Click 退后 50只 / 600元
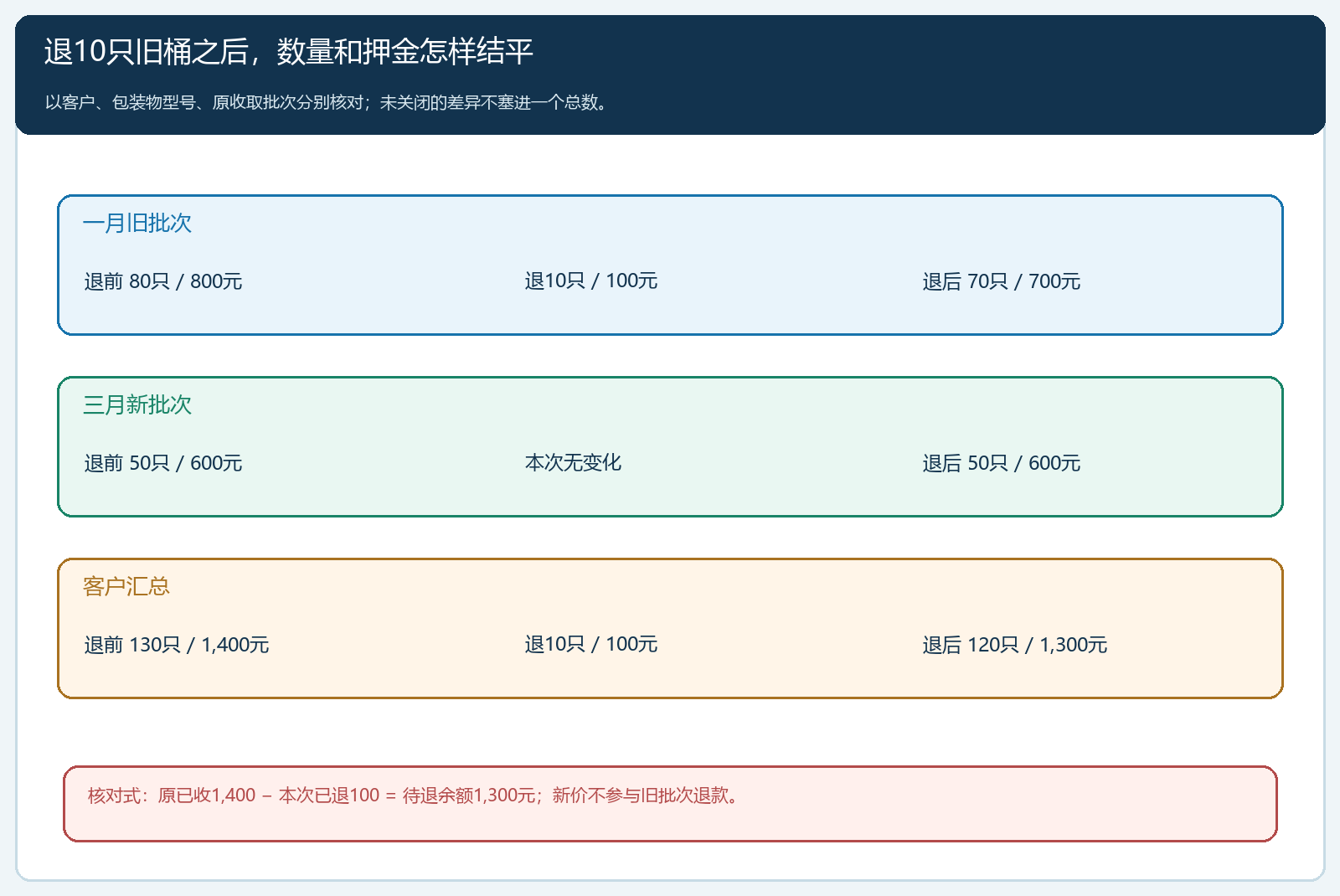This screenshot has width=1340, height=896. point(1002,463)
